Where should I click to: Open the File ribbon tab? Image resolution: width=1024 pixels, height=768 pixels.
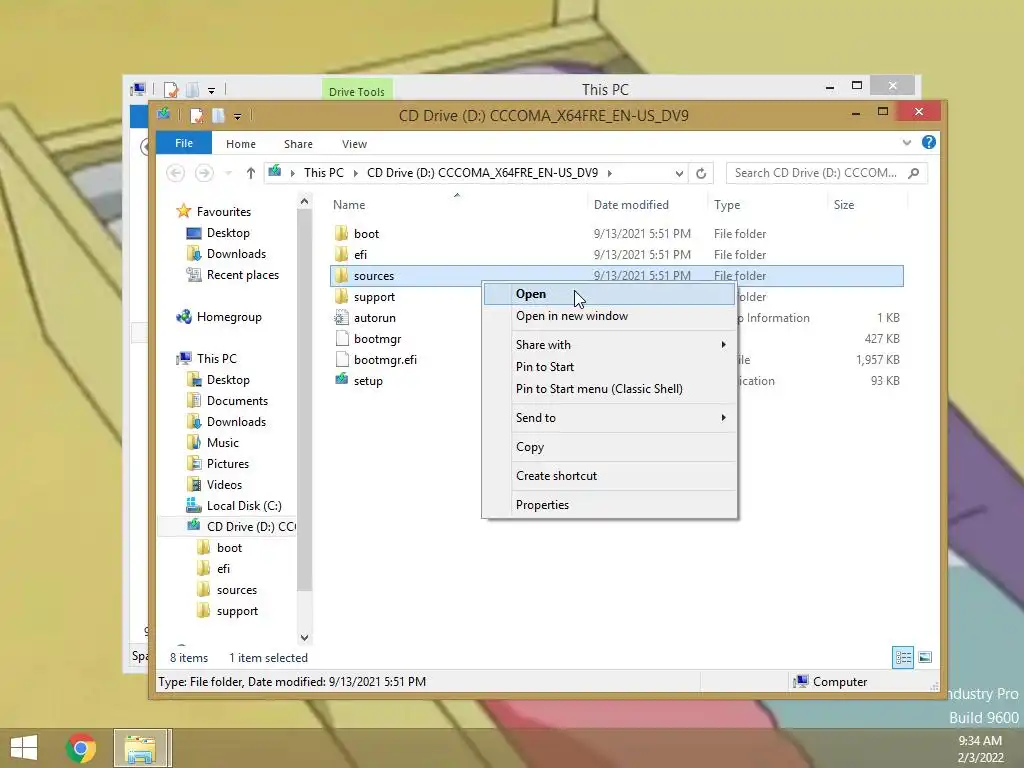click(184, 143)
